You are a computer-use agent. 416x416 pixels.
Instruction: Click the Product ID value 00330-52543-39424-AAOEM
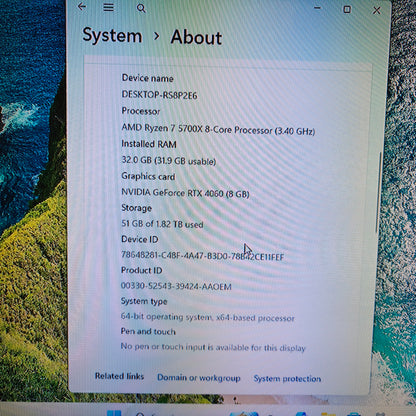[176, 286]
